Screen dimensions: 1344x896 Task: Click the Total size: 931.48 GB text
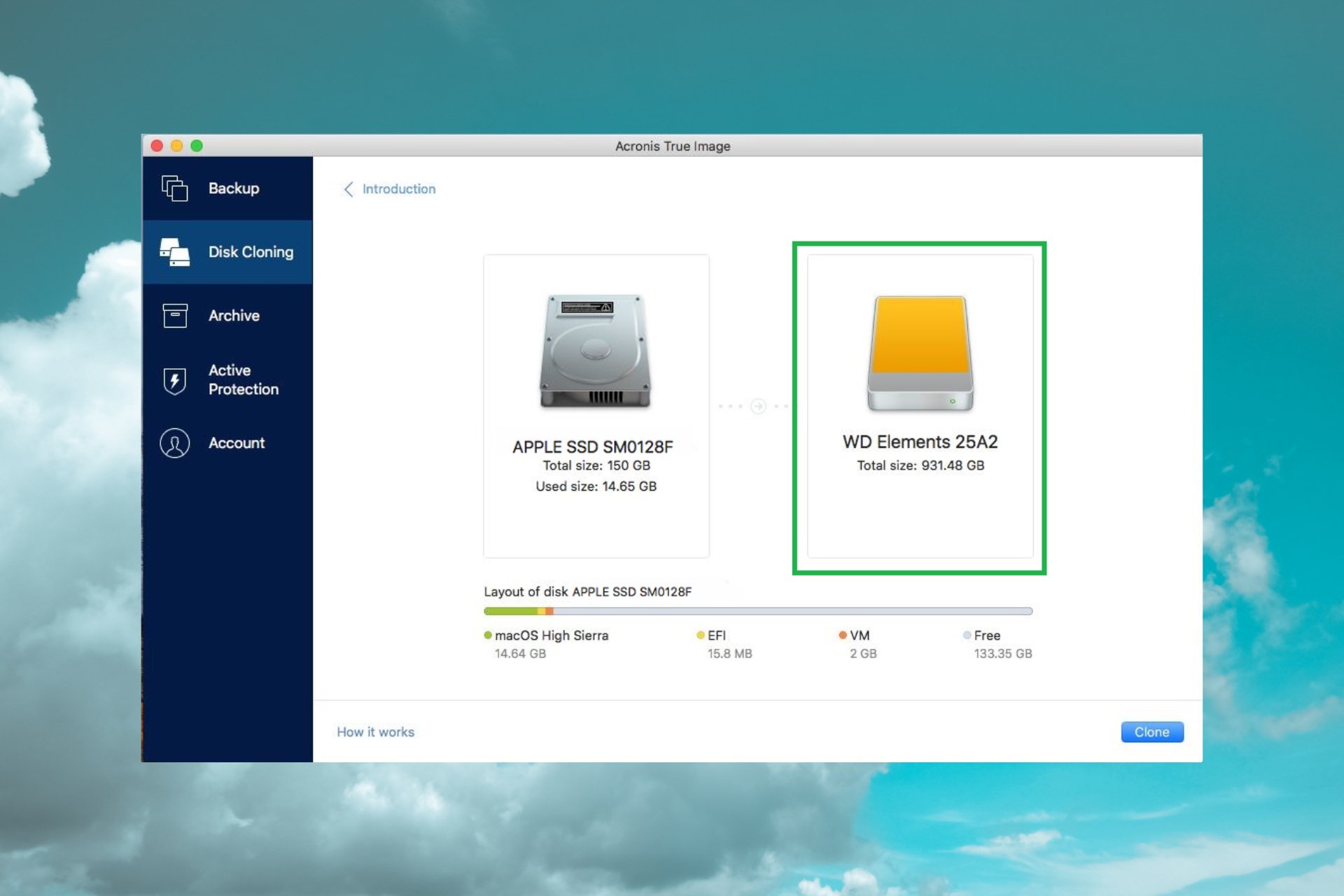coord(920,465)
